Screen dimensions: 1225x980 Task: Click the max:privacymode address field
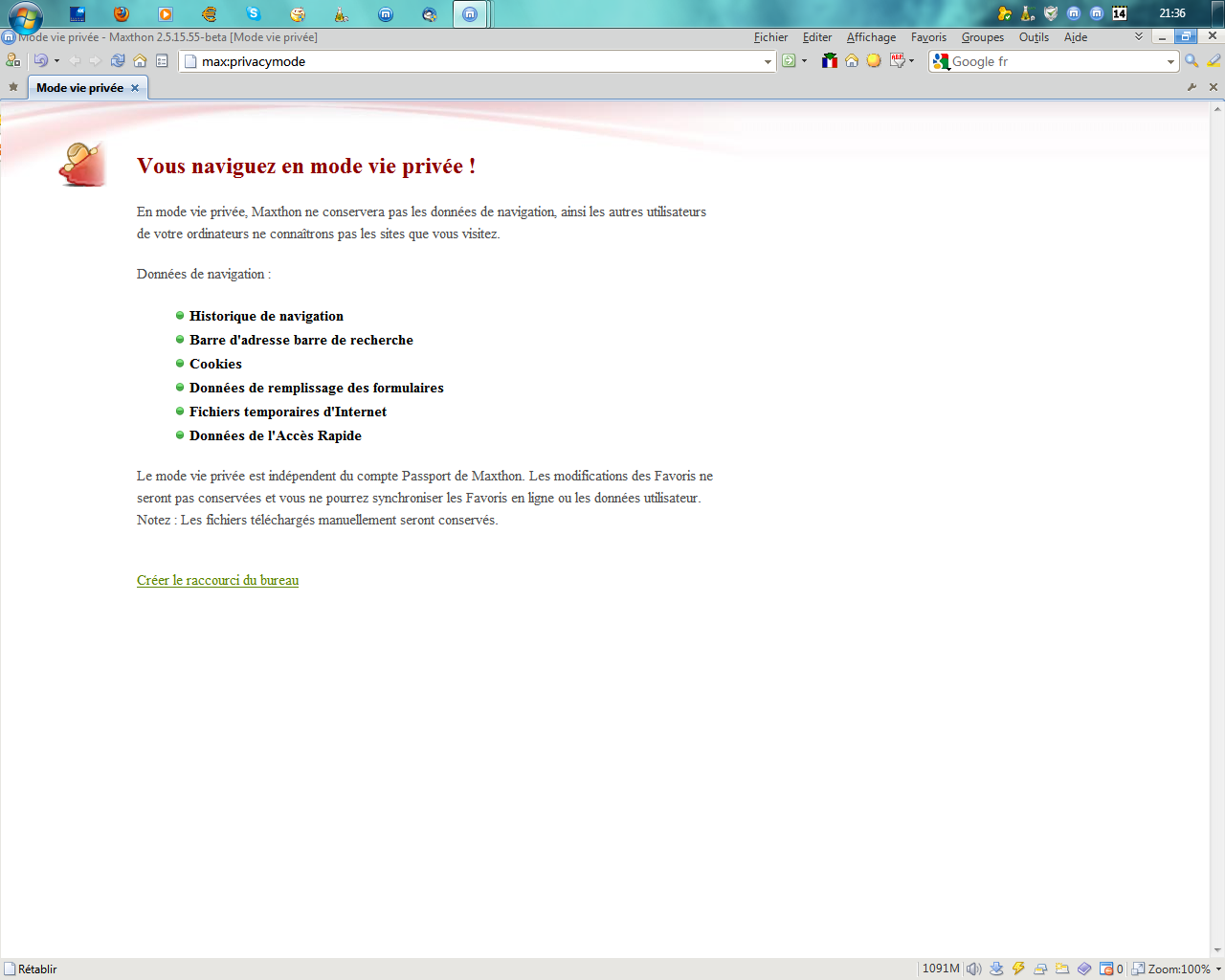(x=476, y=61)
